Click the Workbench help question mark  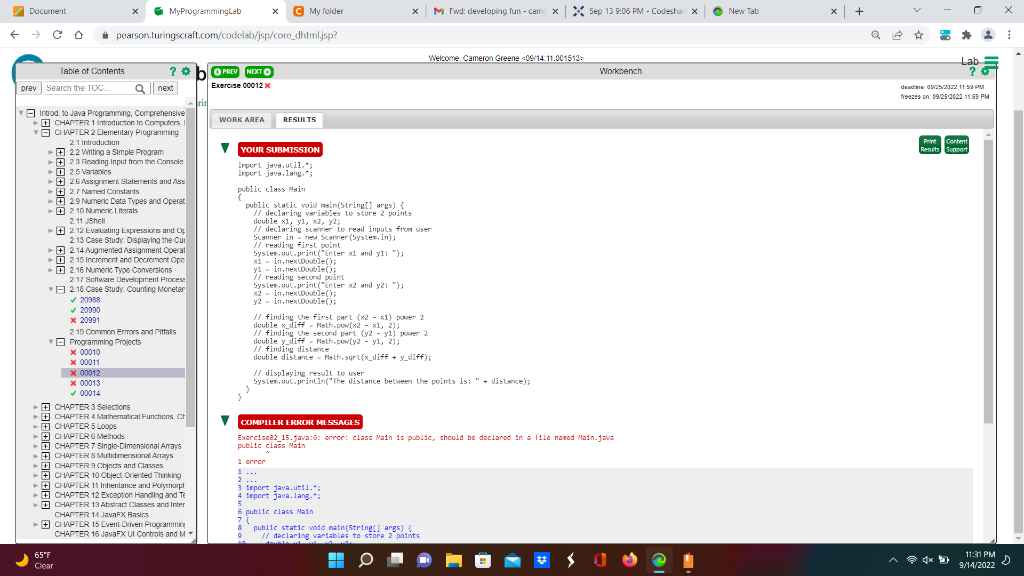(972, 71)
